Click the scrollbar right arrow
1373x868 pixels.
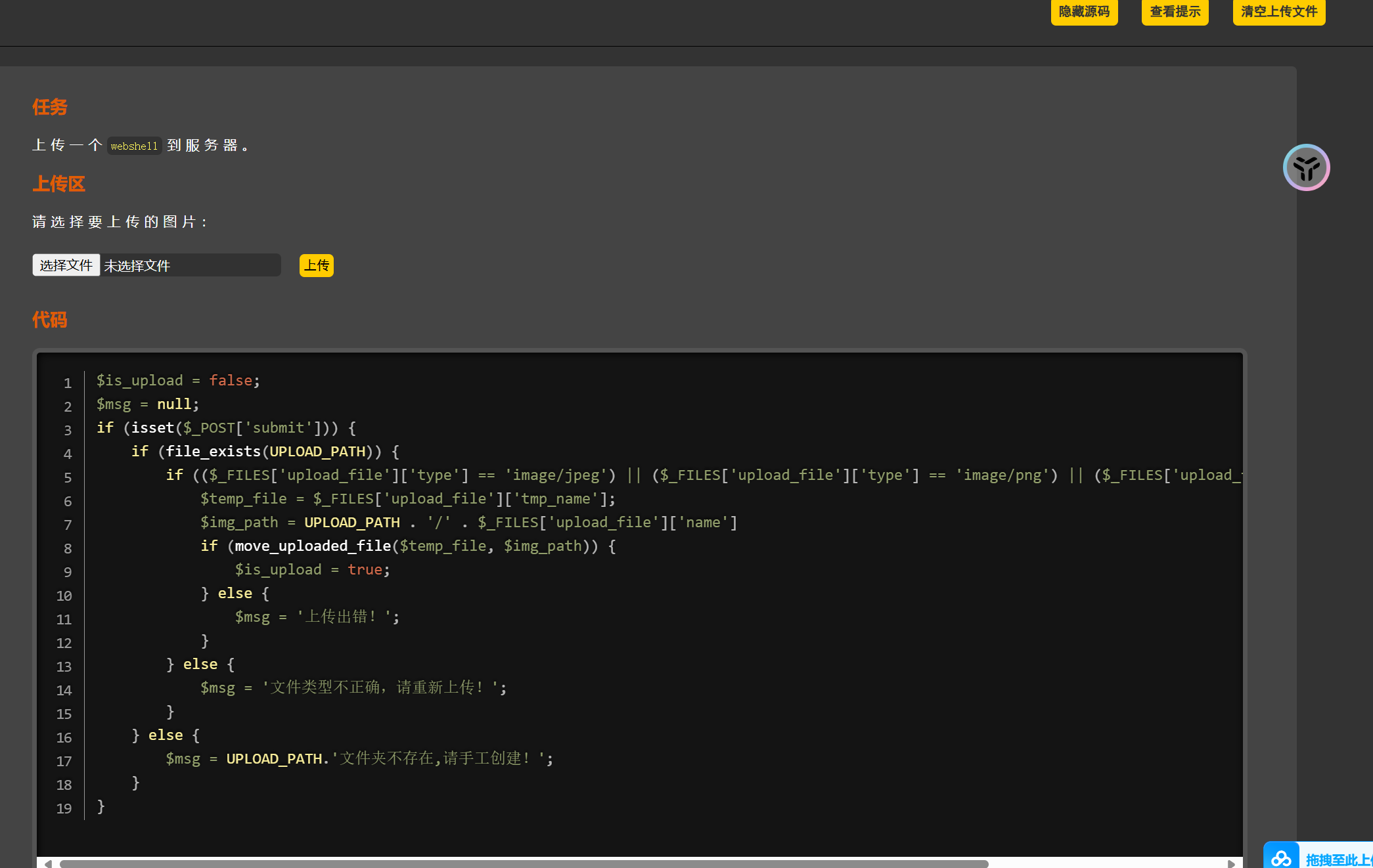1231,863
